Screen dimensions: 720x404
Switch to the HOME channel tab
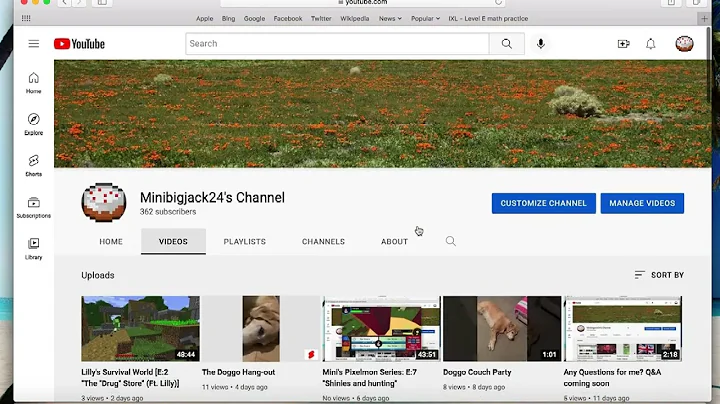111,241
